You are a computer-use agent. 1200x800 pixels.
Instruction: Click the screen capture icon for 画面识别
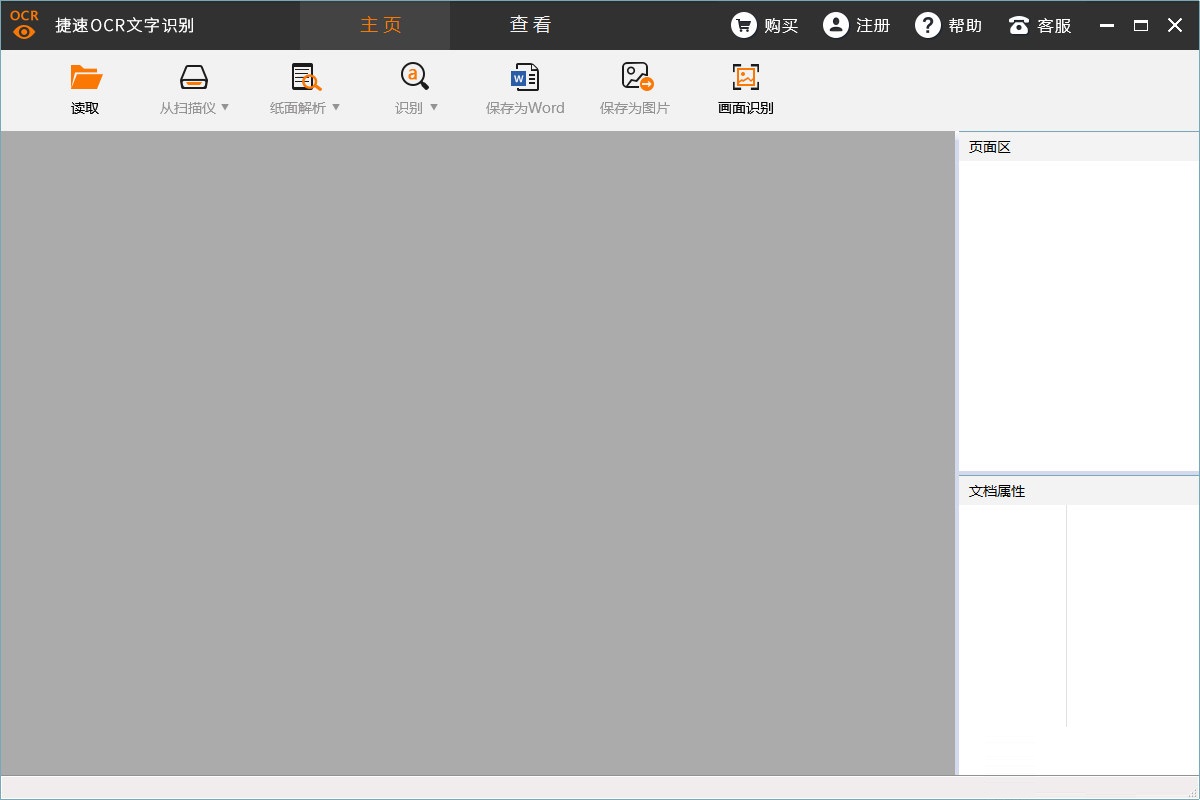746,77
